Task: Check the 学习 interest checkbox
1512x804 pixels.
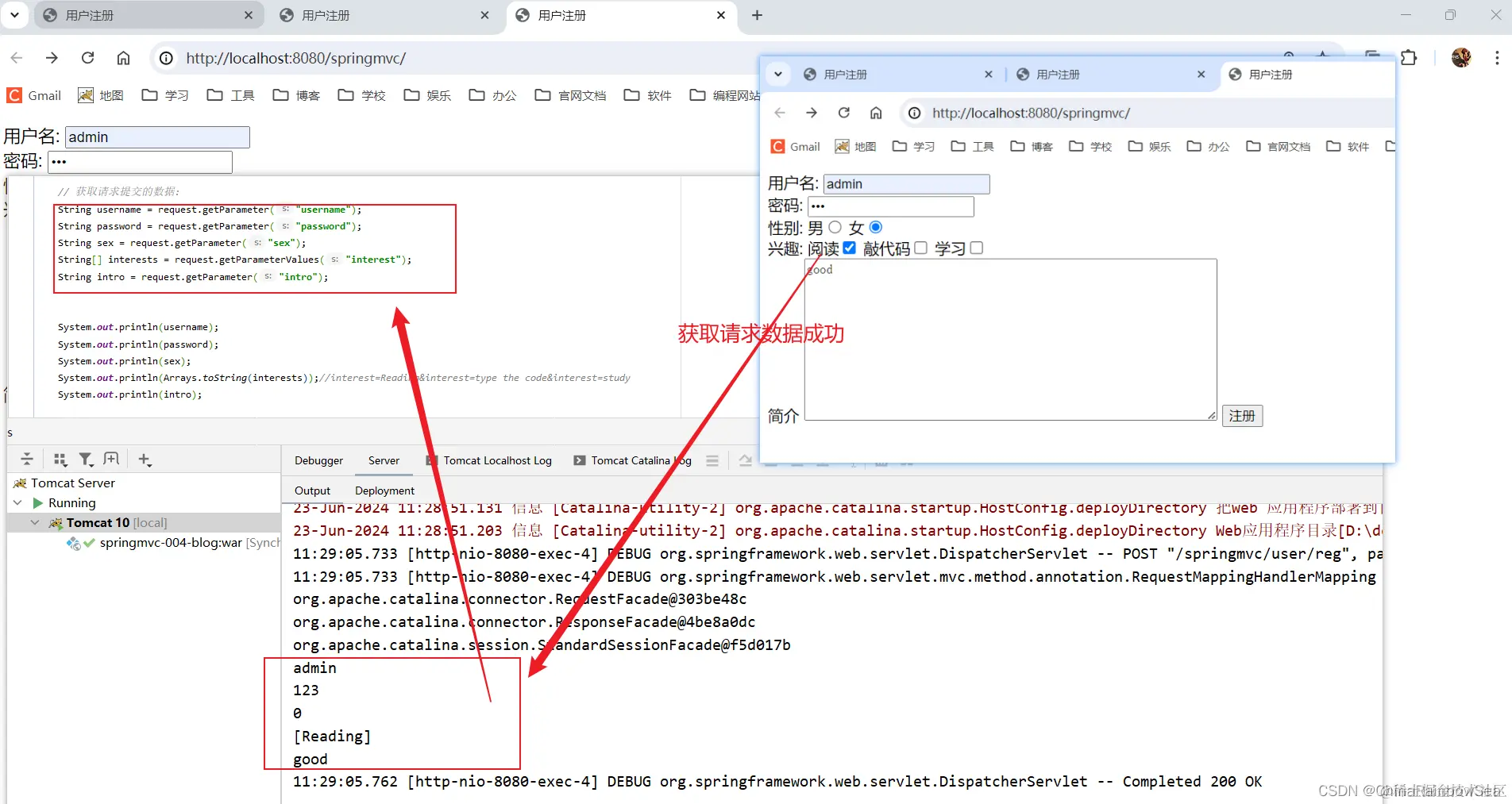Action: tap(977, 248)
